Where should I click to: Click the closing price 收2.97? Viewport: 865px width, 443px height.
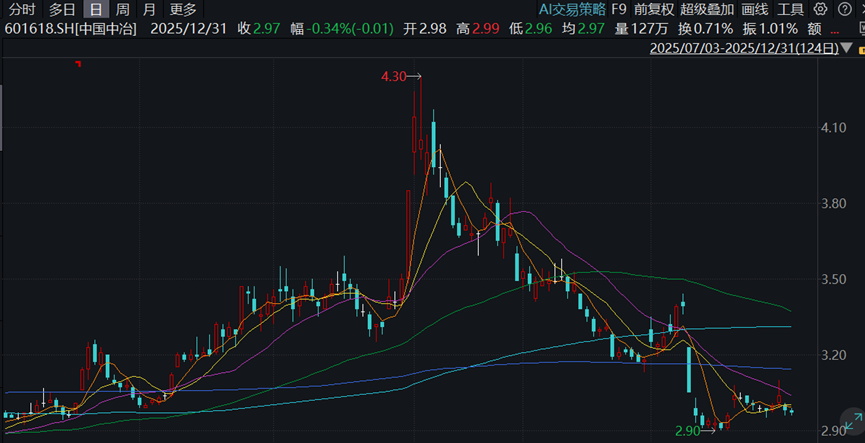tap(259, 29)
